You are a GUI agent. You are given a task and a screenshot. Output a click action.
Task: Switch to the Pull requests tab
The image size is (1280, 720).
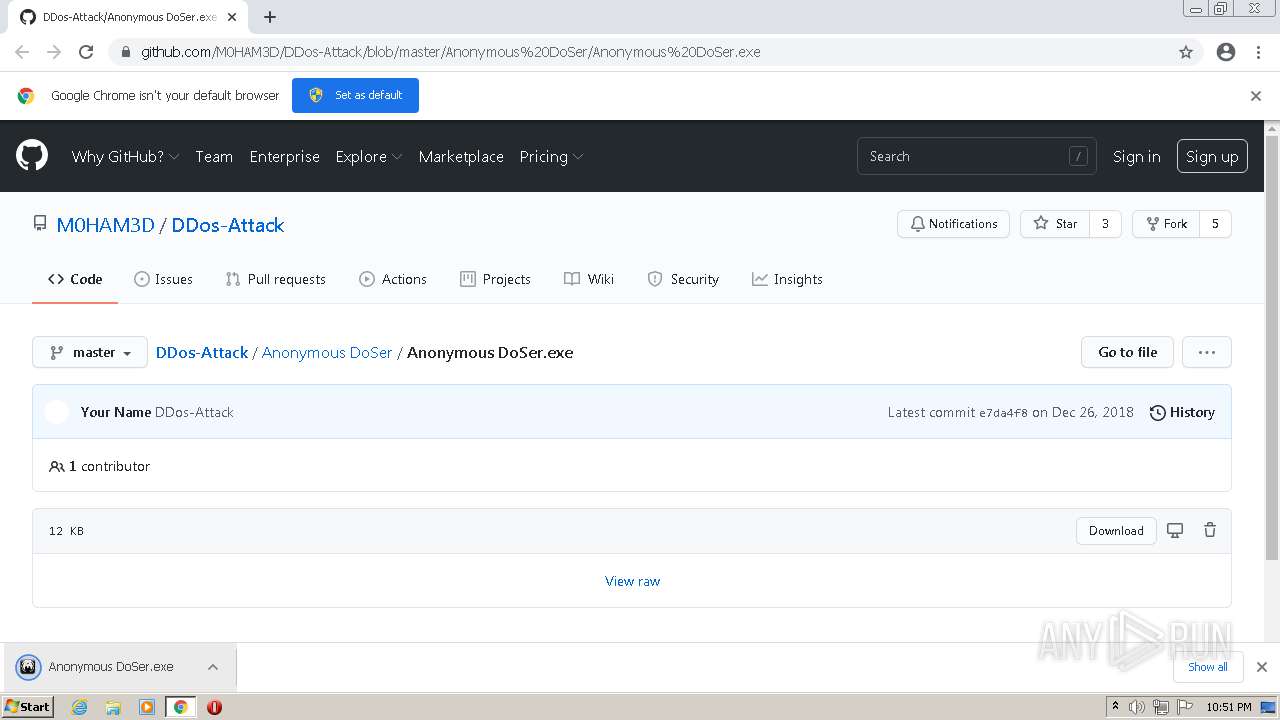click(275, 279)
